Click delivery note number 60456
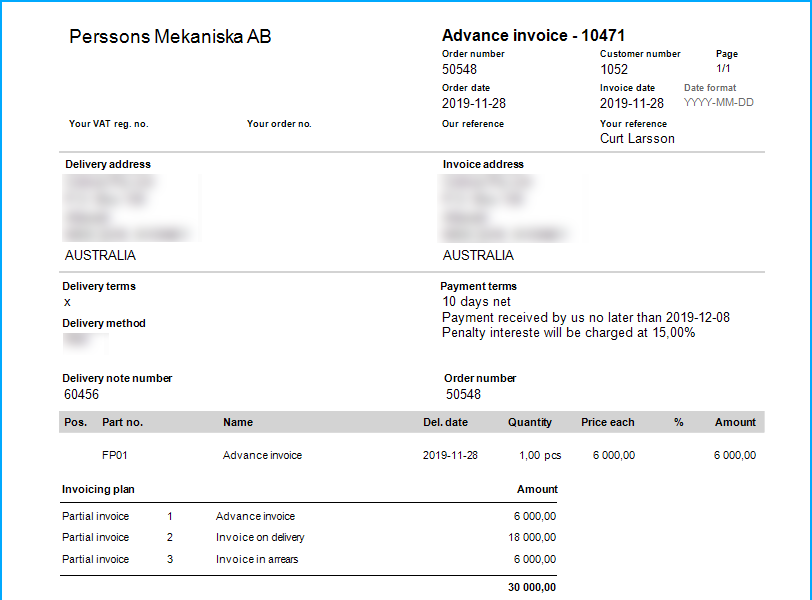The height and width of the screenshot is (600, 812). [x=81, y=395]
